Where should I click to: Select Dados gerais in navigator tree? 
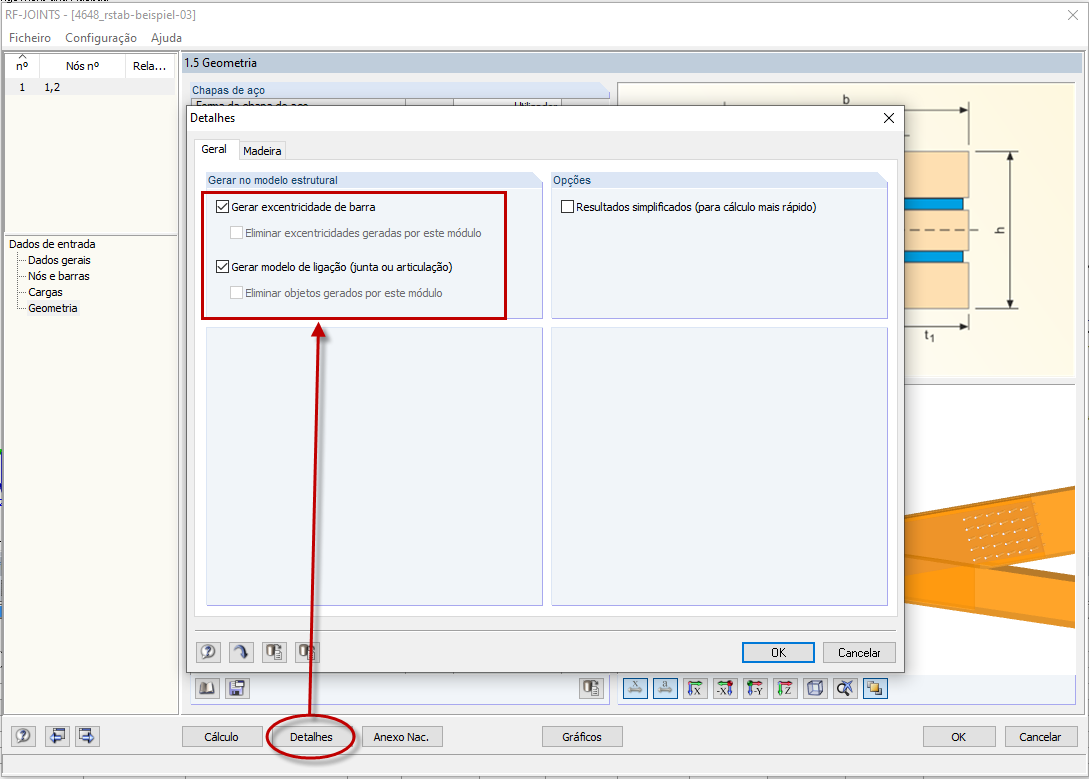tap(59, 260)
